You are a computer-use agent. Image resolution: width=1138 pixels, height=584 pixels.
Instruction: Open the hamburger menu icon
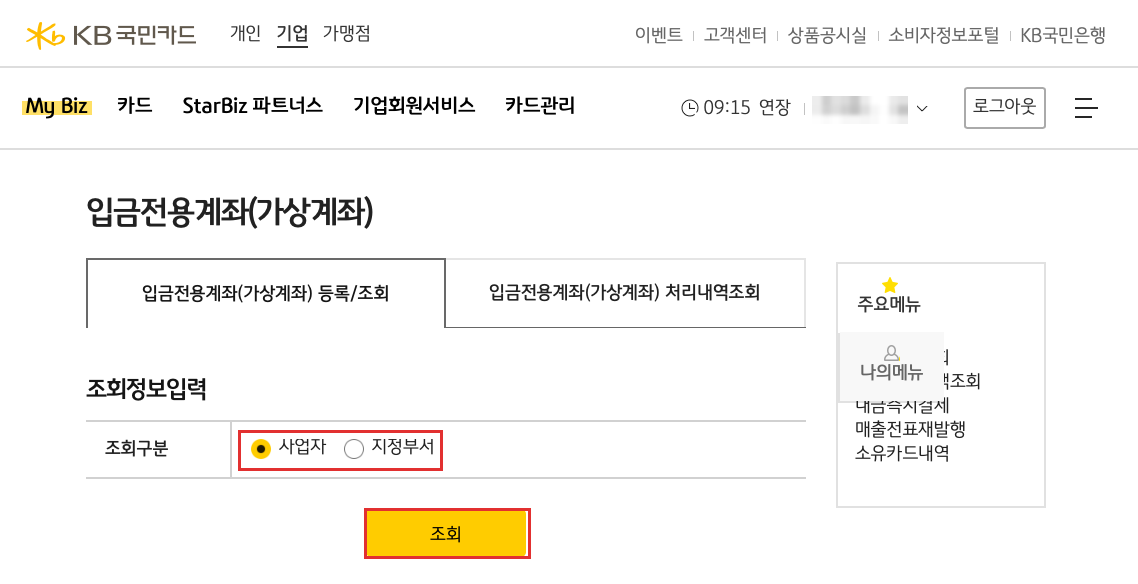1086,108
